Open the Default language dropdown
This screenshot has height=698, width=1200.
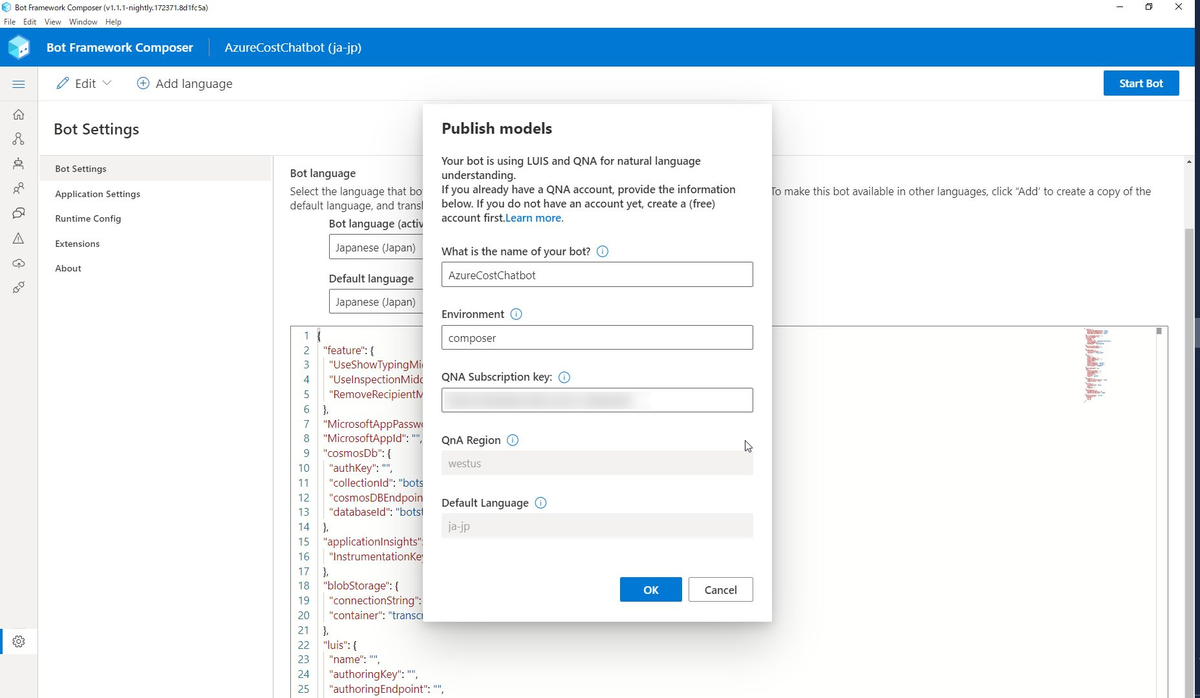tap(375, 301)
